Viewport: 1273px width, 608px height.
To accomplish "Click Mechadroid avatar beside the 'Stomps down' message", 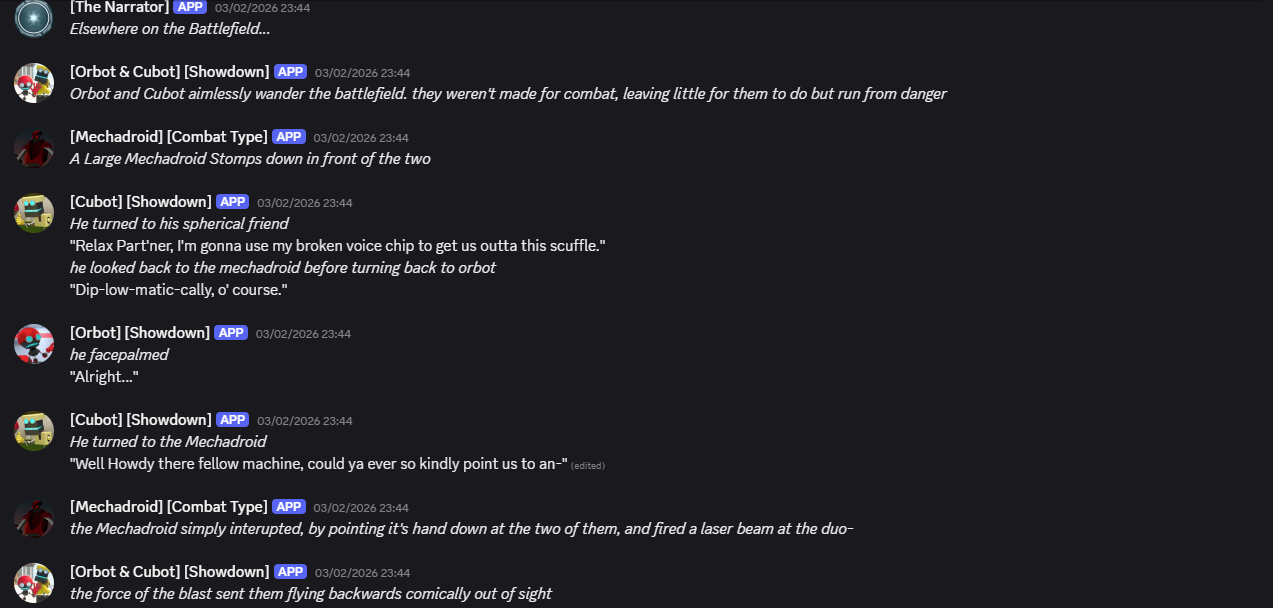I will tap(34, 148).
